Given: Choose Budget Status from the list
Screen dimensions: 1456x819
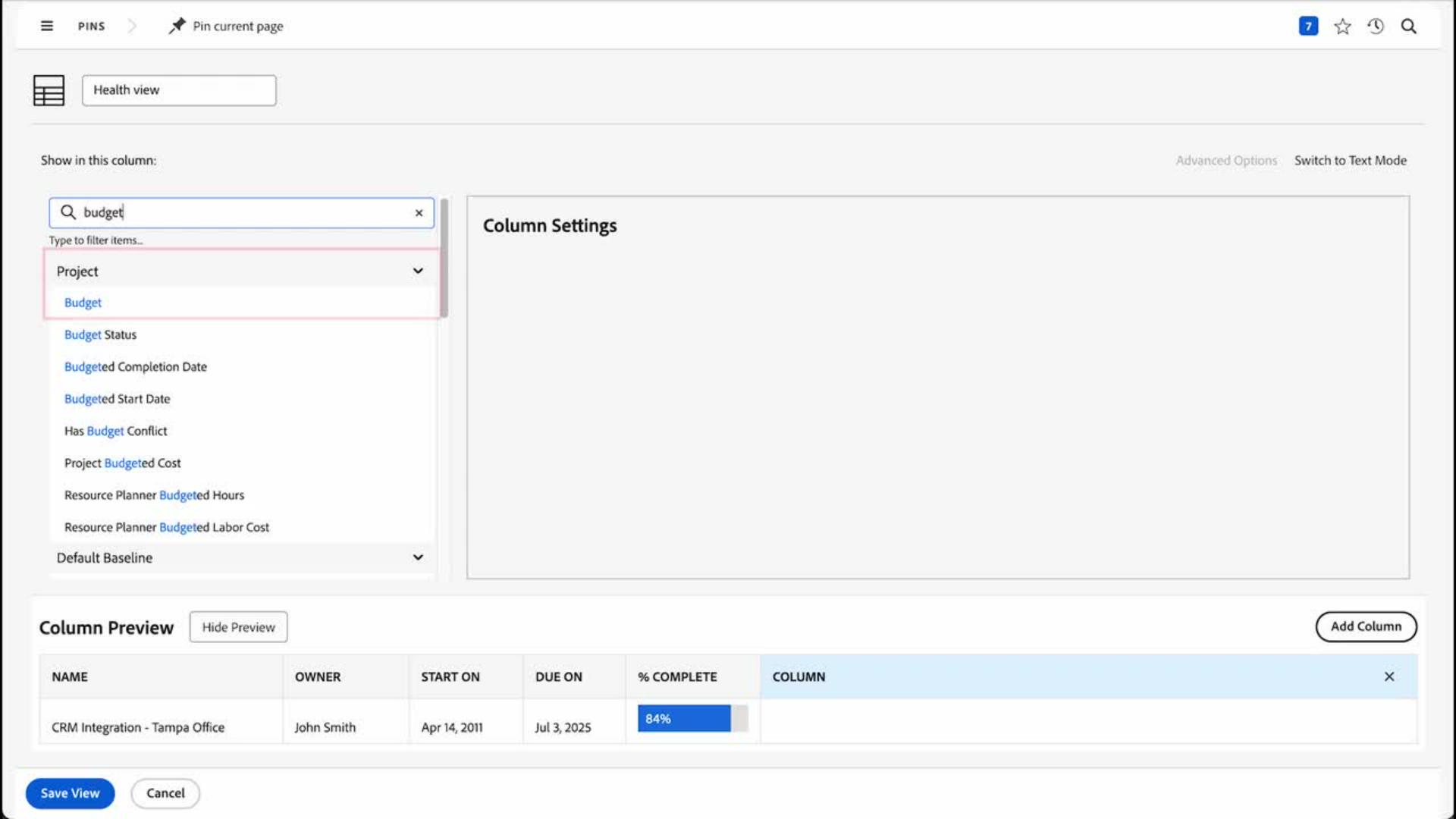Looking at the screenshot, I should [x=100, y=334].
